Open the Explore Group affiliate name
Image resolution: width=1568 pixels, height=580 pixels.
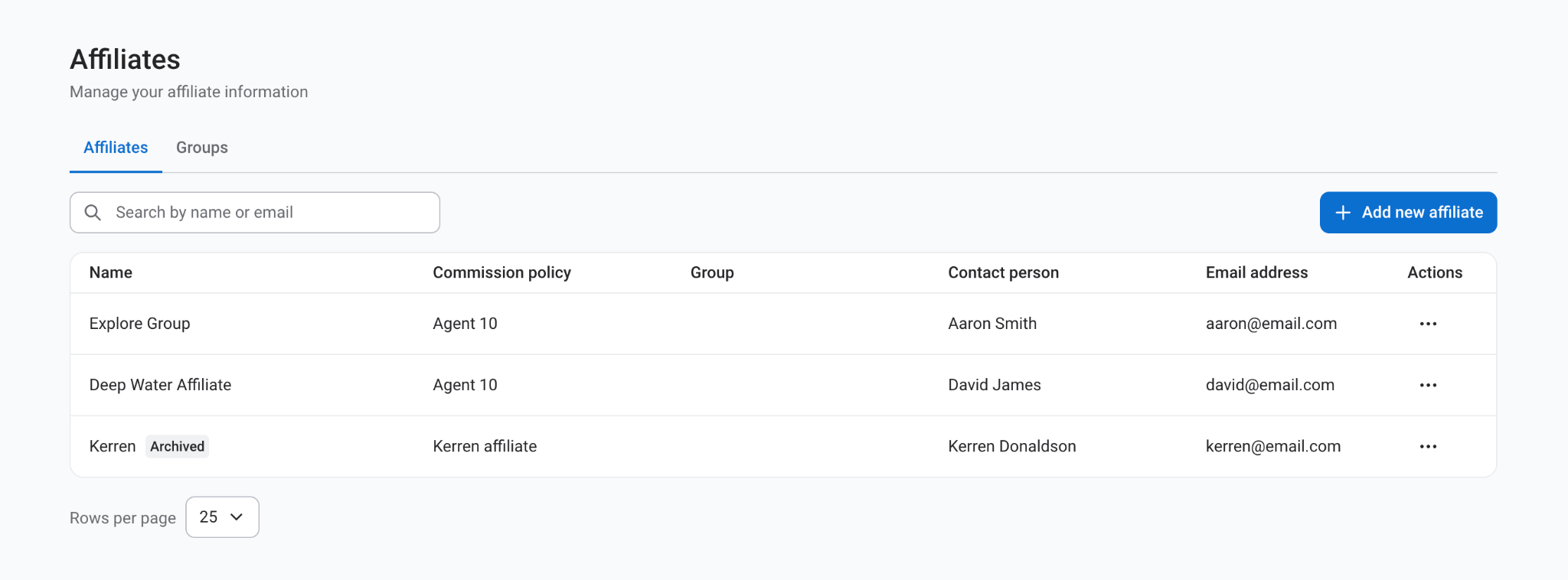139,324
